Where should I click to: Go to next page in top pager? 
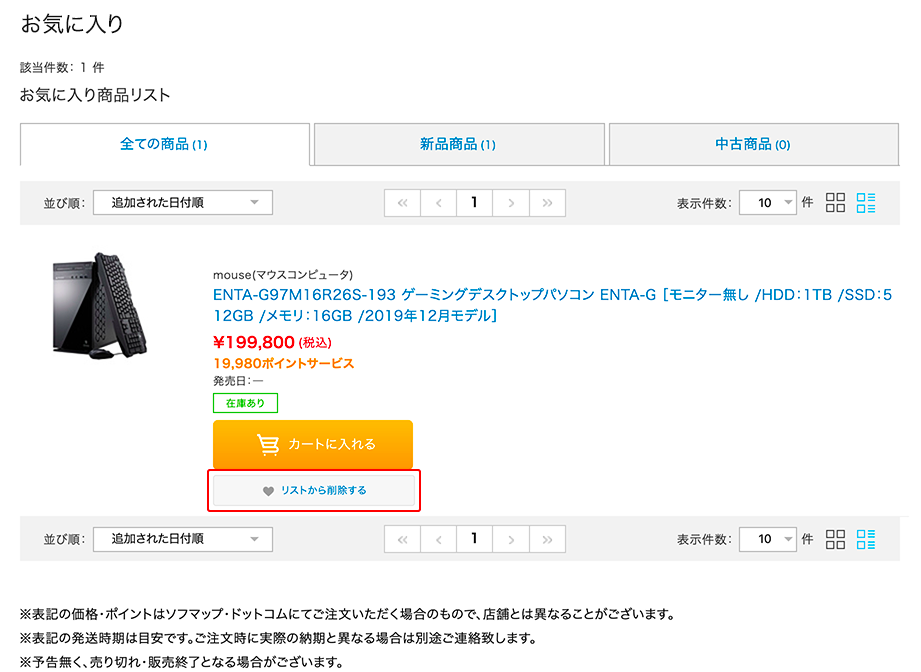[511, 203]
